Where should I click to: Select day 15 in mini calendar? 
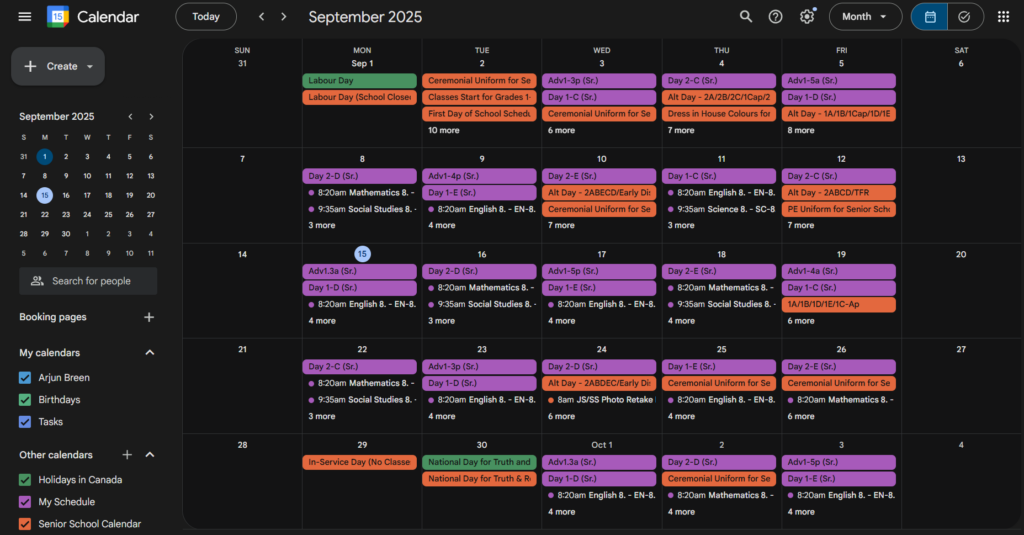44,195
